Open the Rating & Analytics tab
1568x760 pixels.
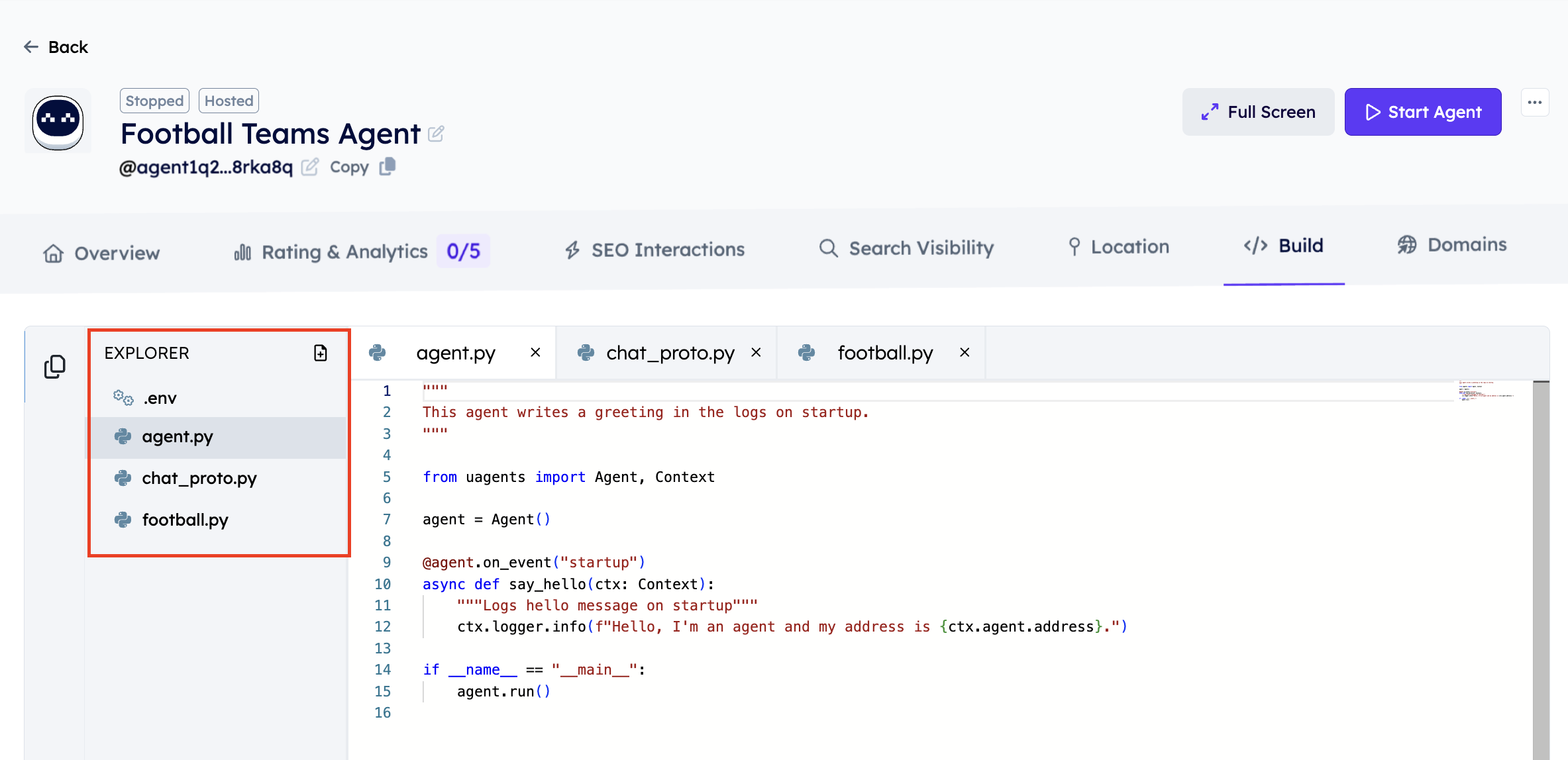344,252
